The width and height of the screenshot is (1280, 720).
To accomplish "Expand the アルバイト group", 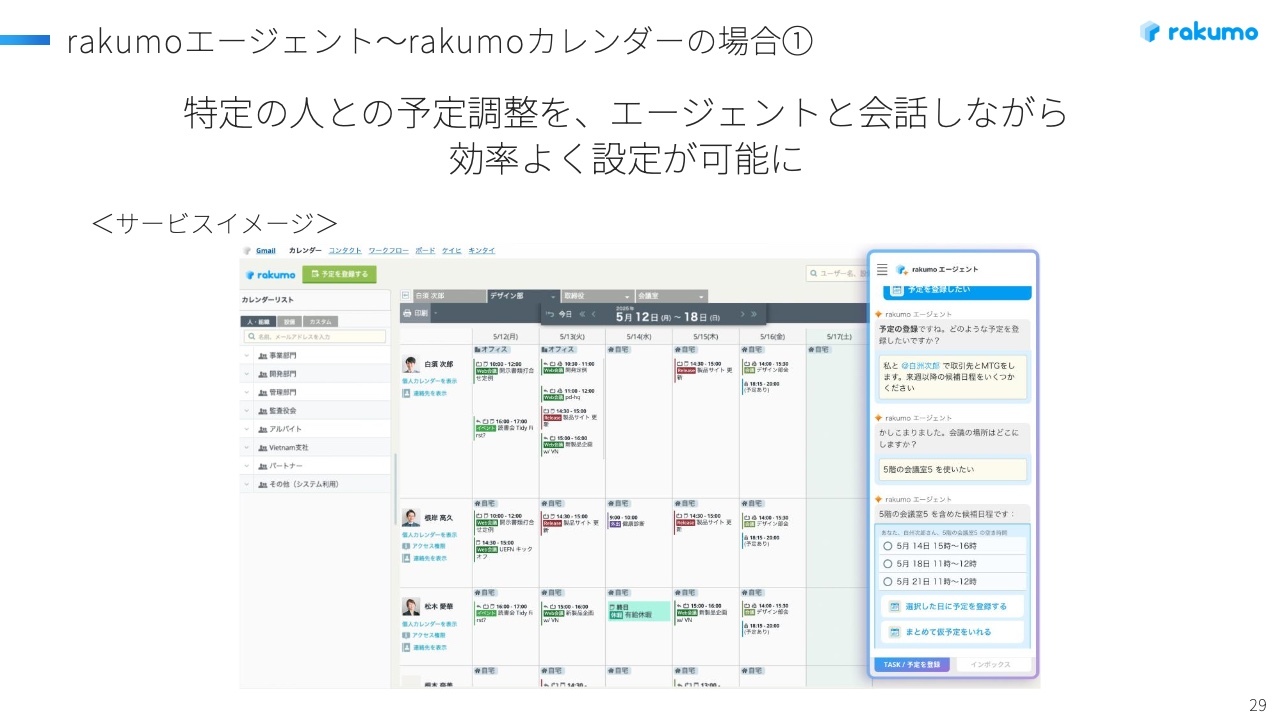I will click(x=247, y=429).
